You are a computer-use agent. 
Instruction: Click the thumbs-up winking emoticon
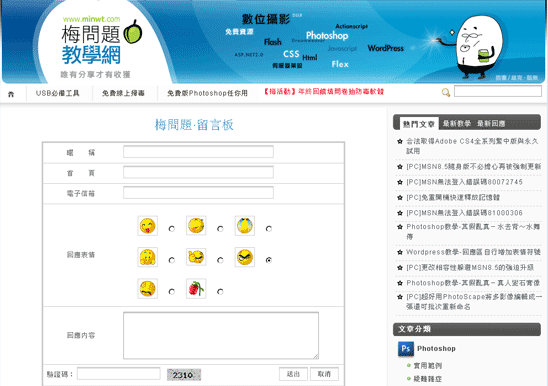(196, 257)
